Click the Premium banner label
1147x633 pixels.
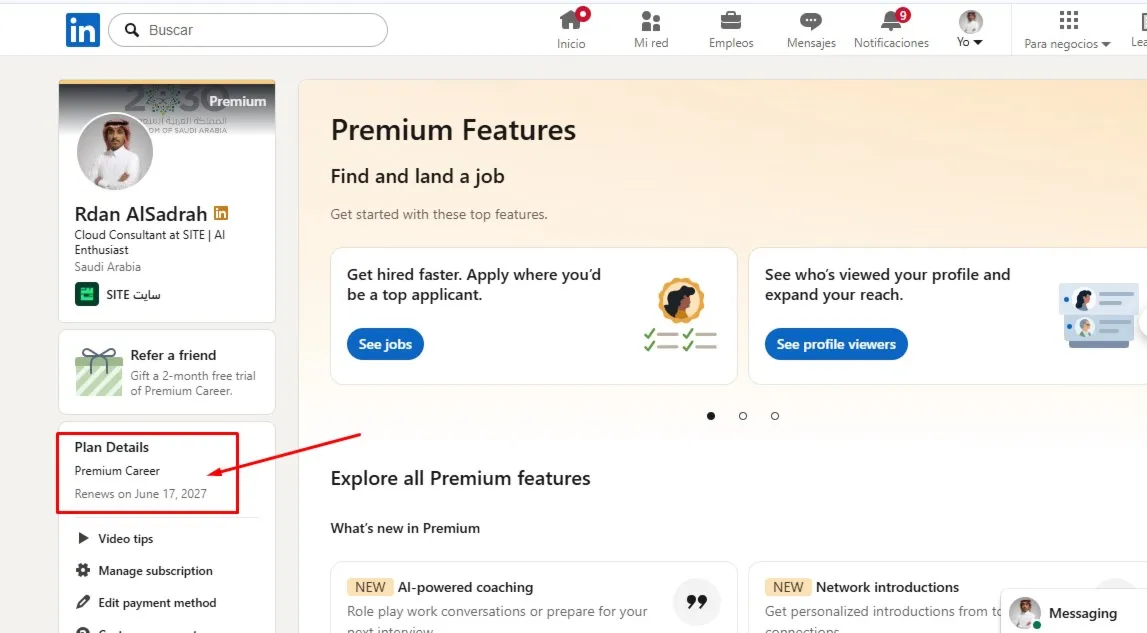(238, 101)
